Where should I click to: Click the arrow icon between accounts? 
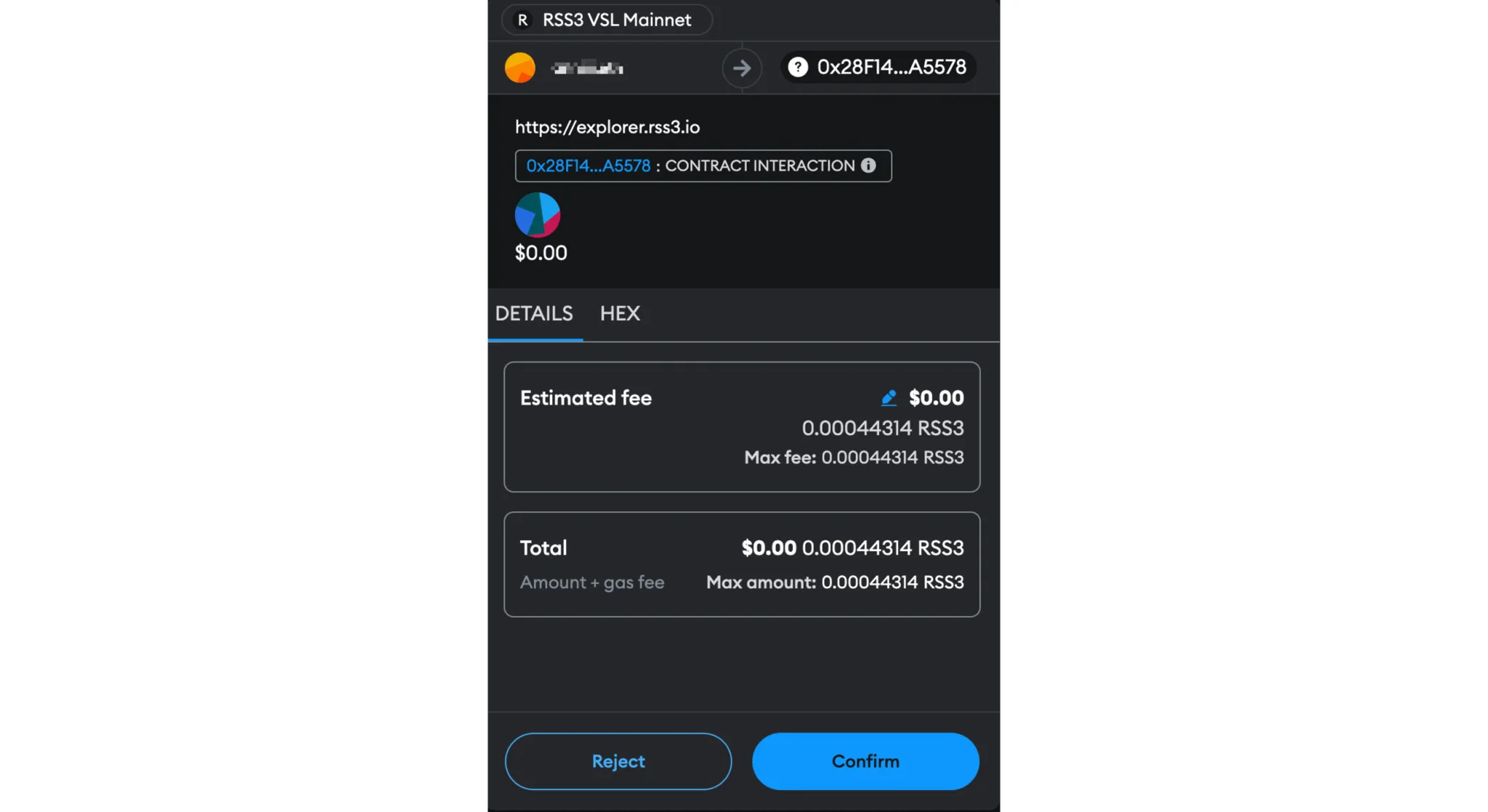[x=741, y=68]
